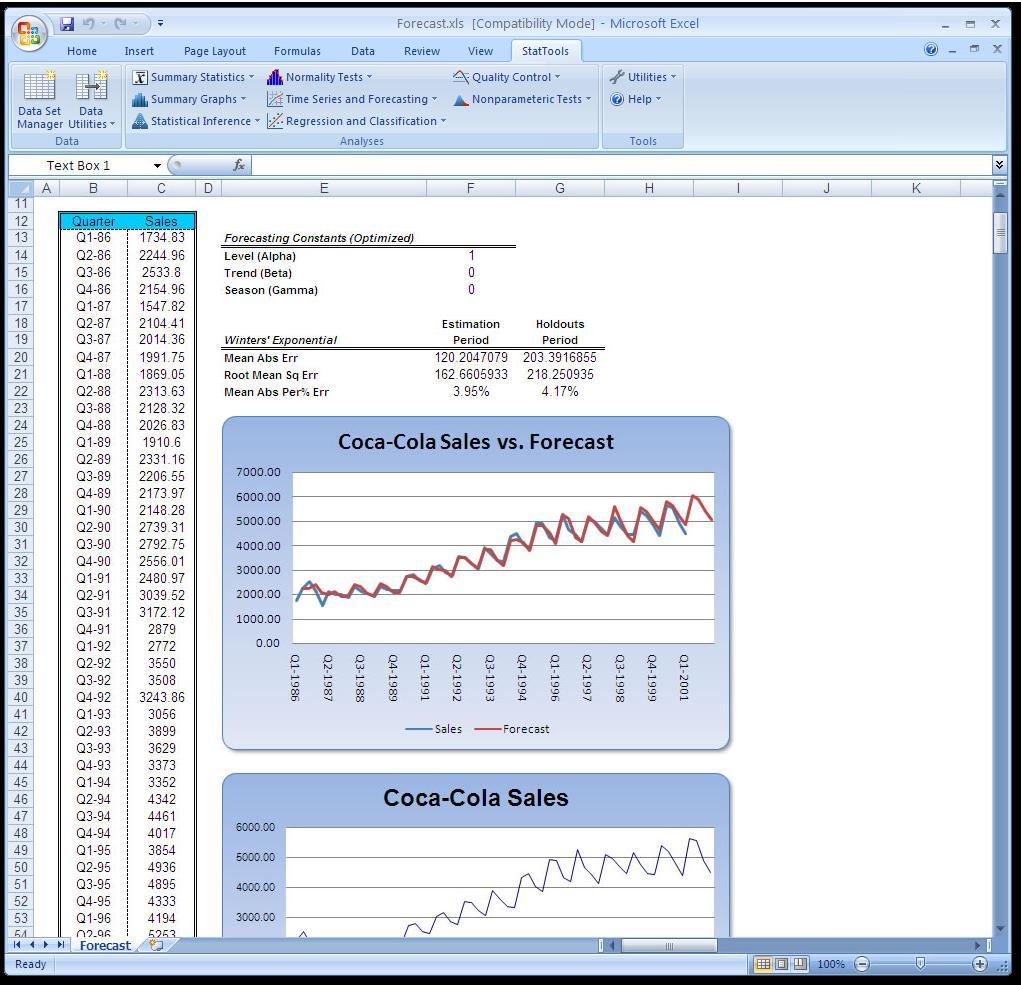Click the Insert Worksheet icon
1021x985 pixels.
click(x=156, y=945)
